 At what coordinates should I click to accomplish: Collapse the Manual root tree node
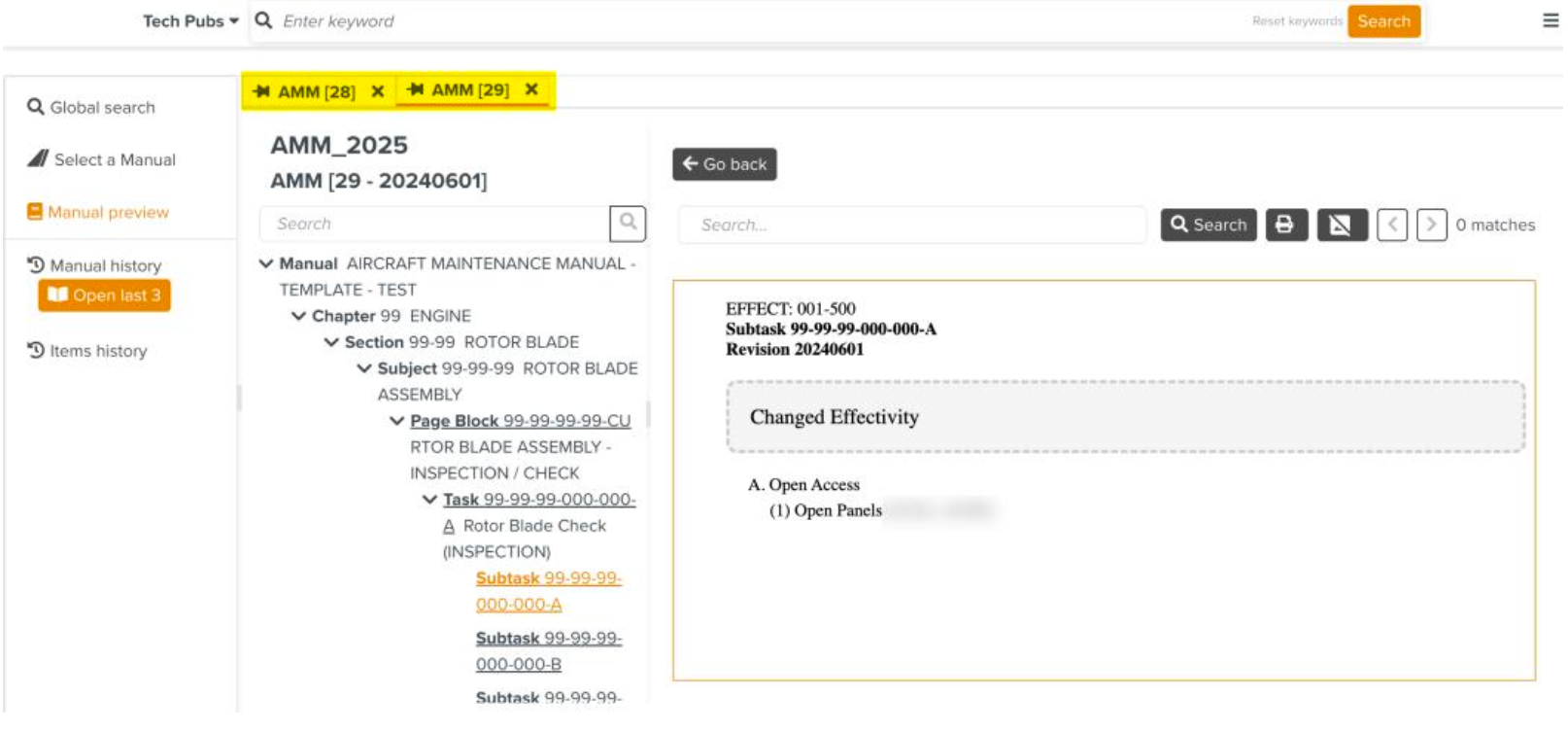pyautogui.click(x=266, y=263)
